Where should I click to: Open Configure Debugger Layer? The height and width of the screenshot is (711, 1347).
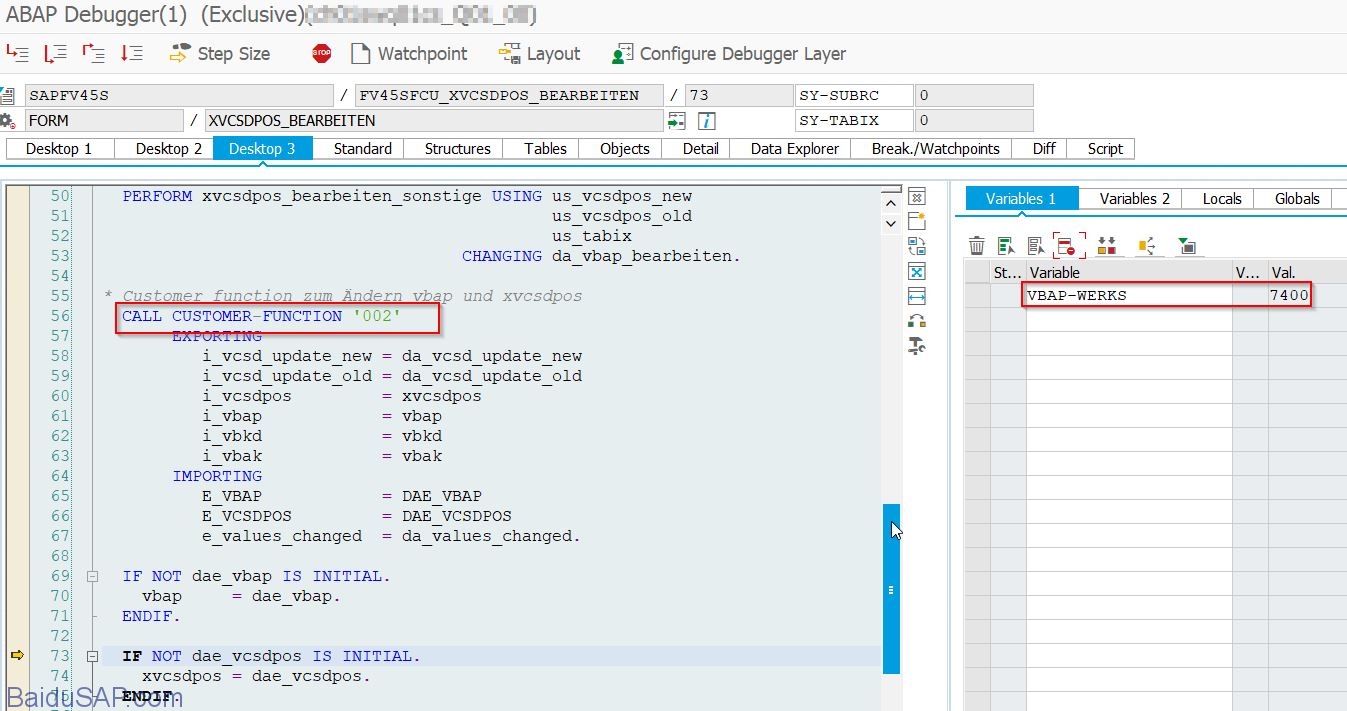click(729, 54)
